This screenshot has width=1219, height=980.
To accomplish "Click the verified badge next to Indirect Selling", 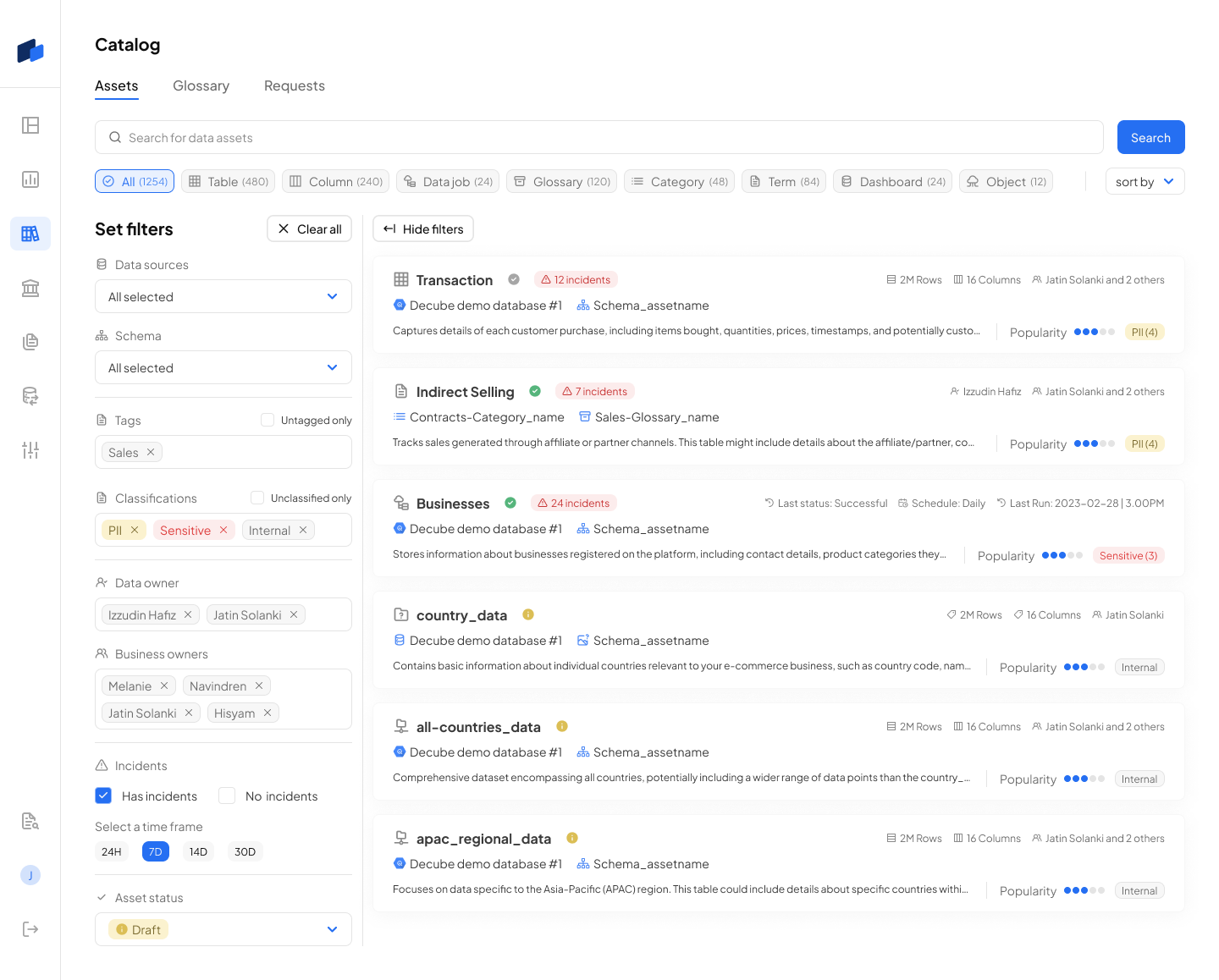I will 535,391.
